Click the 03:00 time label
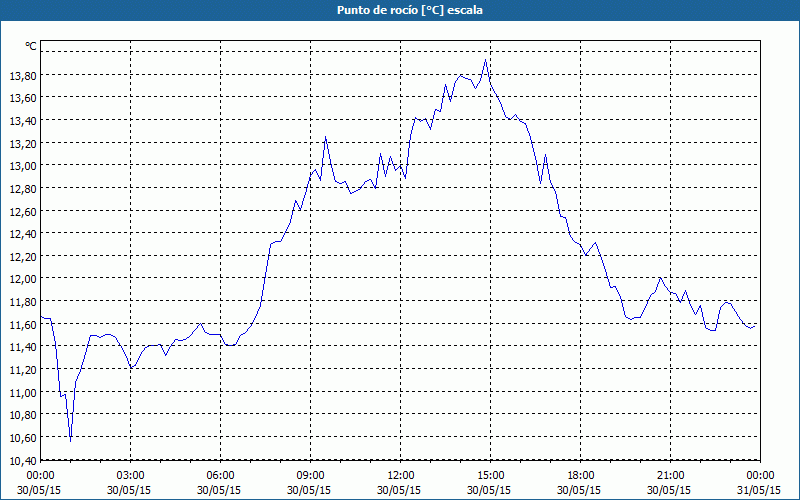Screen dimensions: 800x500 [x=131, y=476]
